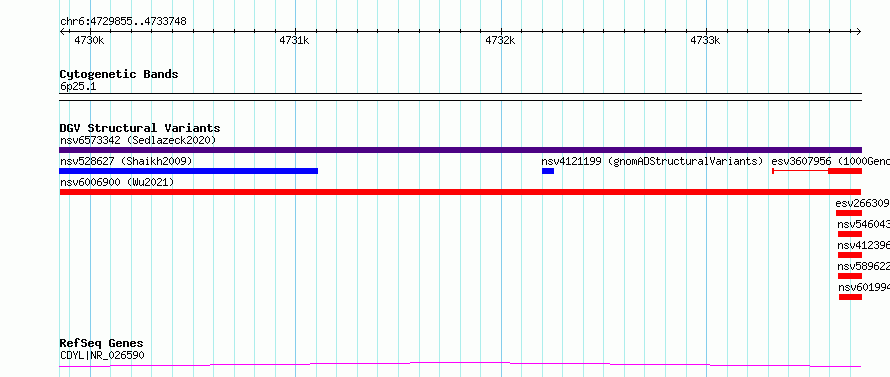
Task: Click the left arrowhead of the ruler
Action: tap(62, 32)
